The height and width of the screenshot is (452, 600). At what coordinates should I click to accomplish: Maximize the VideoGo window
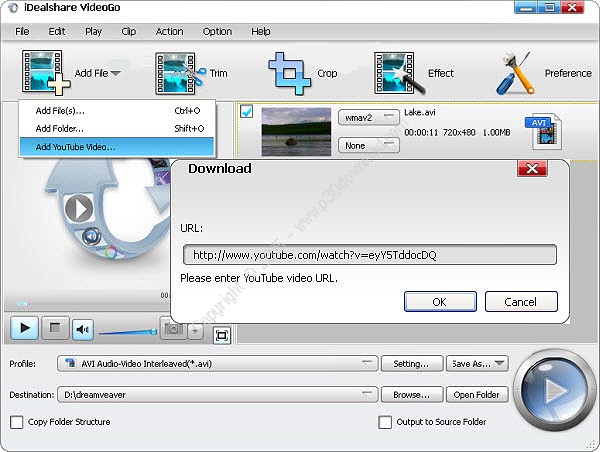pos(549,7)
